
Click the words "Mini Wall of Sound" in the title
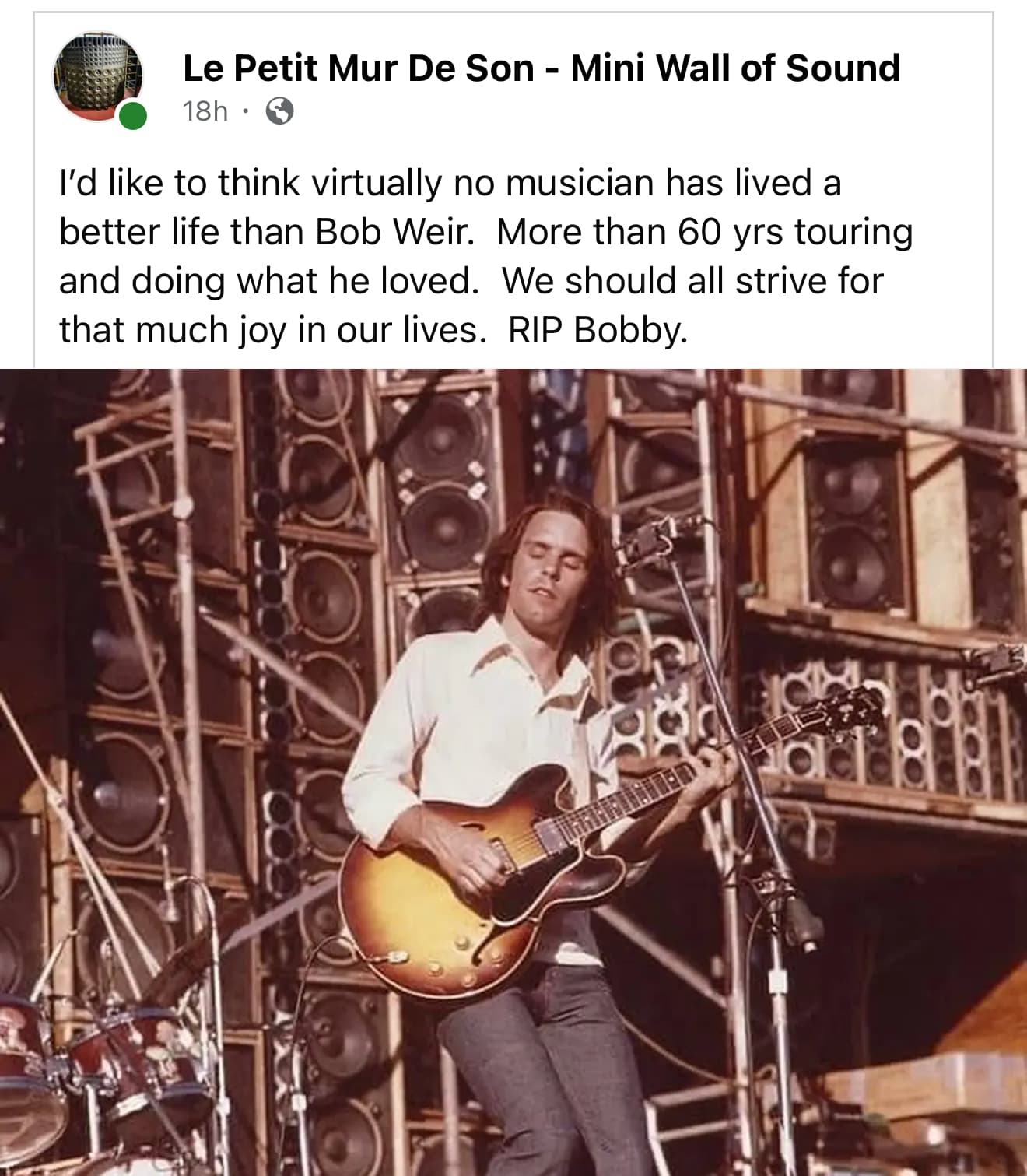[735, 68]
